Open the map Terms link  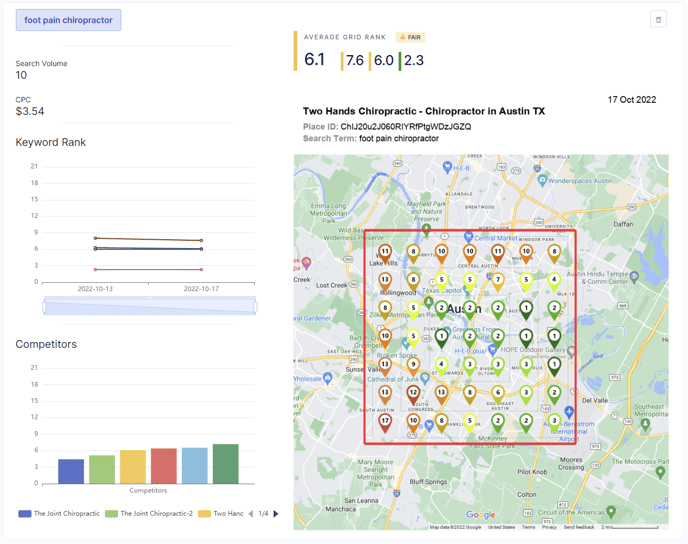(x=528, y=527)
